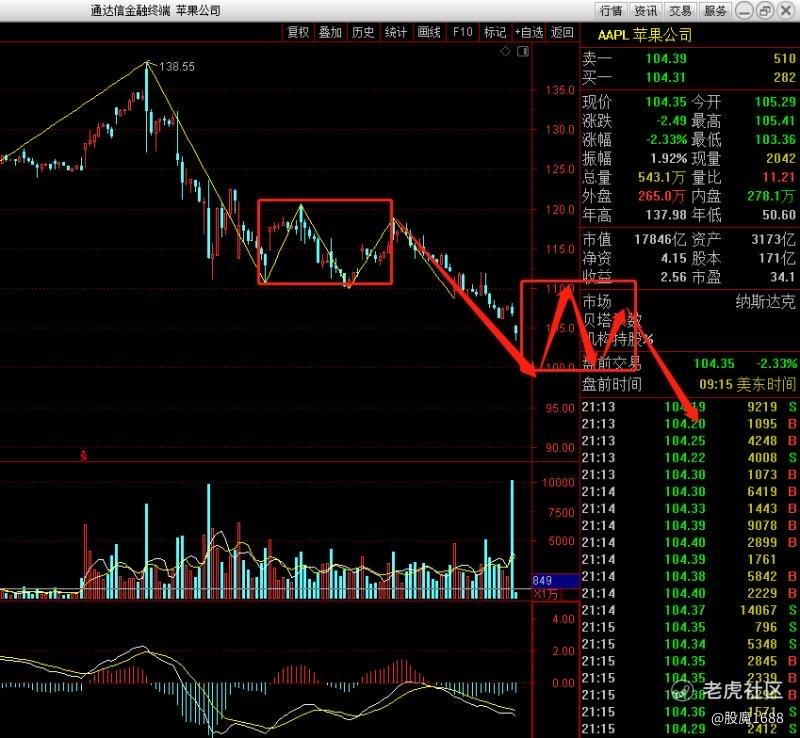Close the 通达信 terminal window

786,11
